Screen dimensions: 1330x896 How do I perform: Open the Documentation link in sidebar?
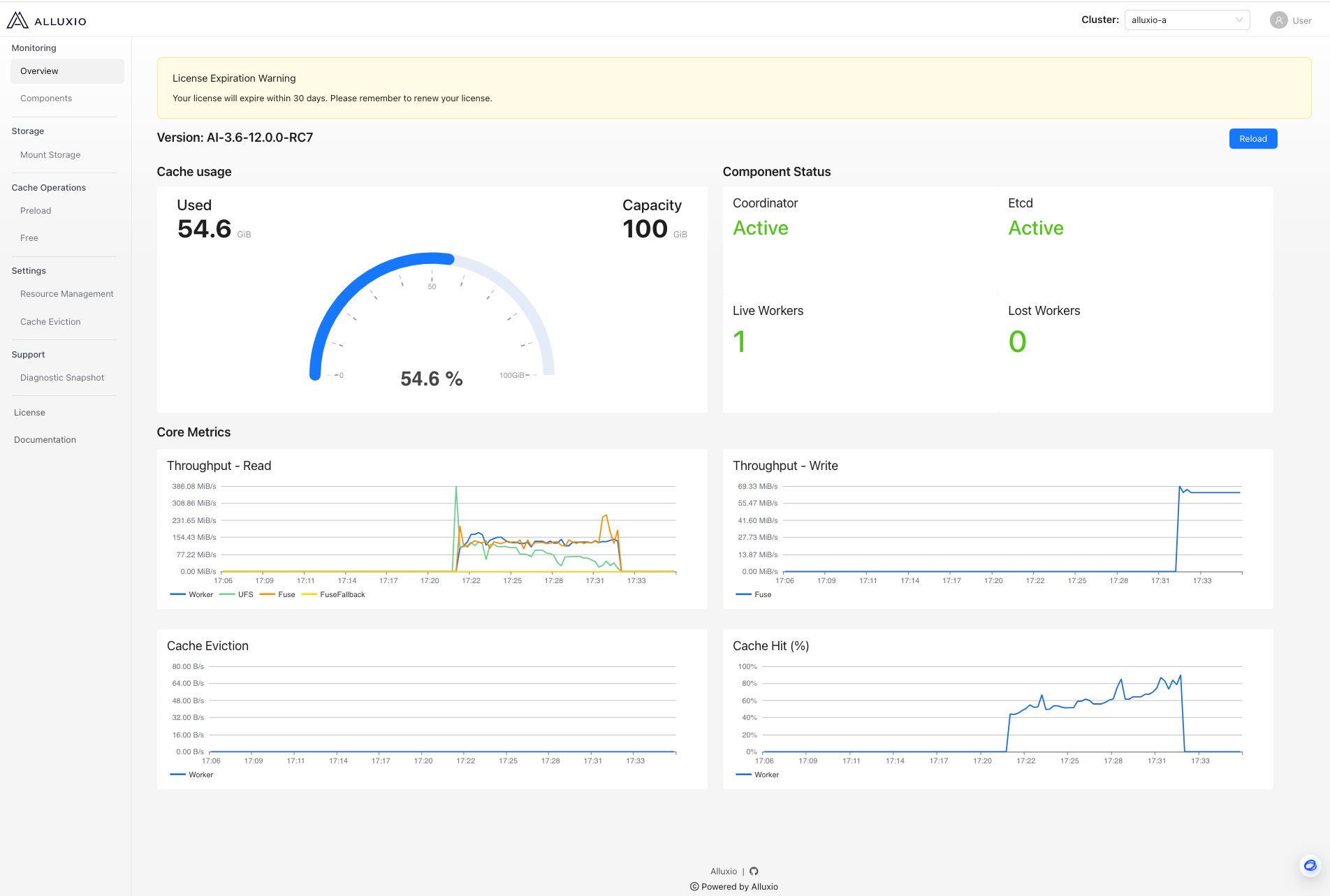pos(45,440)
